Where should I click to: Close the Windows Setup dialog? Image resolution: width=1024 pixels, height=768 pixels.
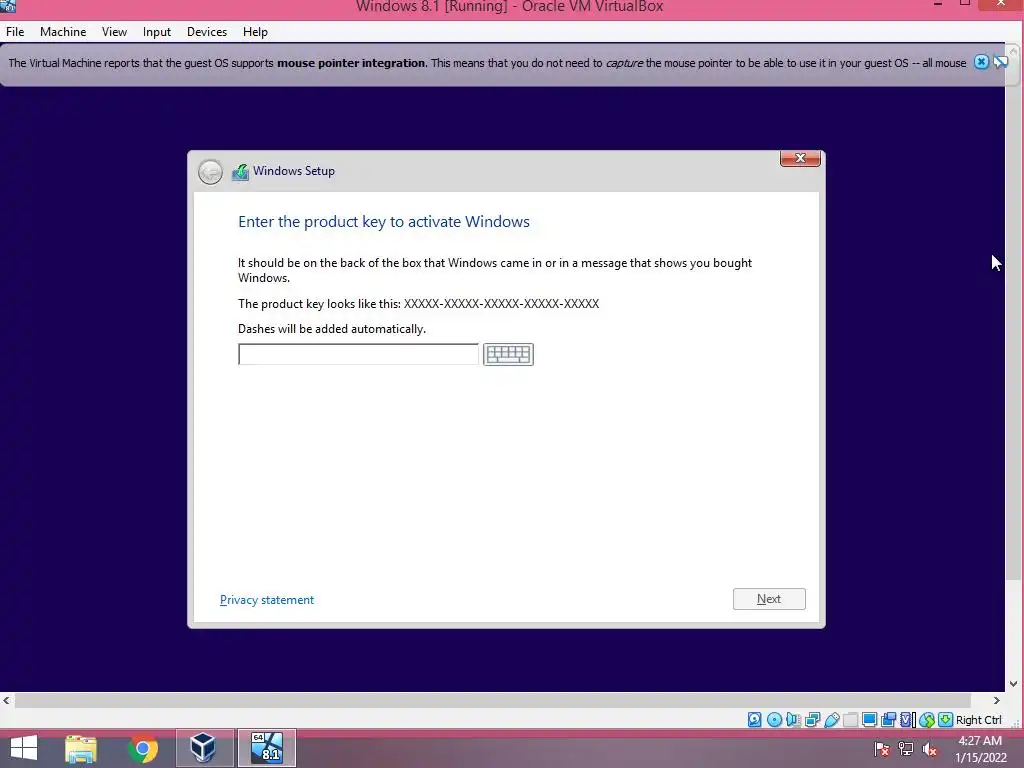click(x=800, y=158)
